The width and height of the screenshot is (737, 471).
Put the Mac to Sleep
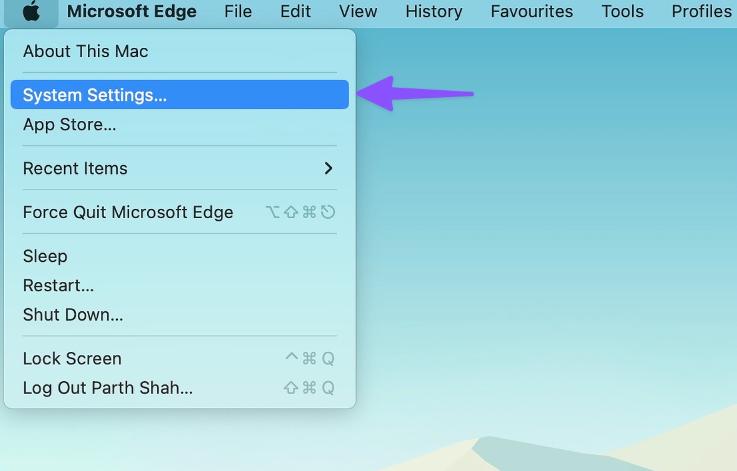pos(180,256)
